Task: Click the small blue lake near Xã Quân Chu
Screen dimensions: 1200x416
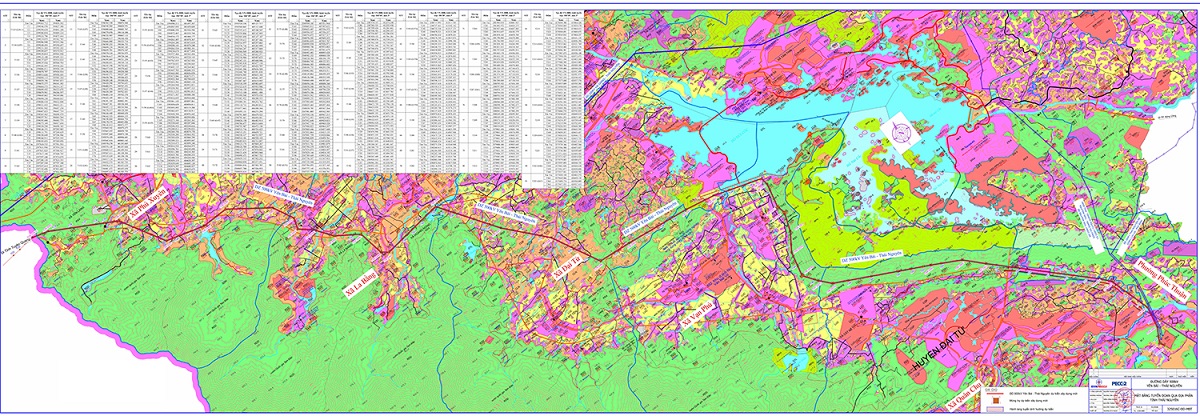Action: [795, 360]
